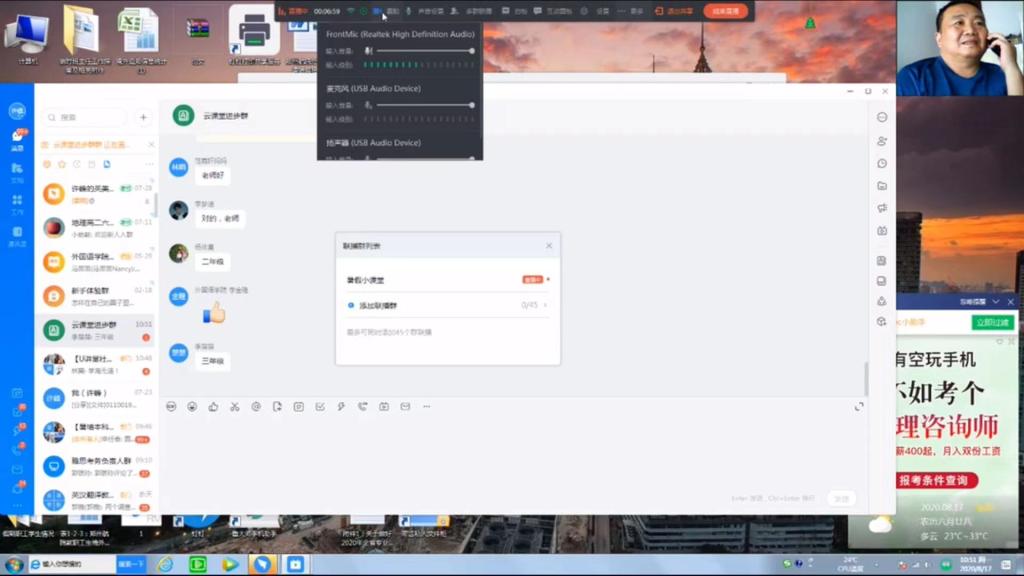This screenshot has height=576, width=1024.
Task: Select the blue document filter icon above the chat list
Action: click(x=107, y=164)
